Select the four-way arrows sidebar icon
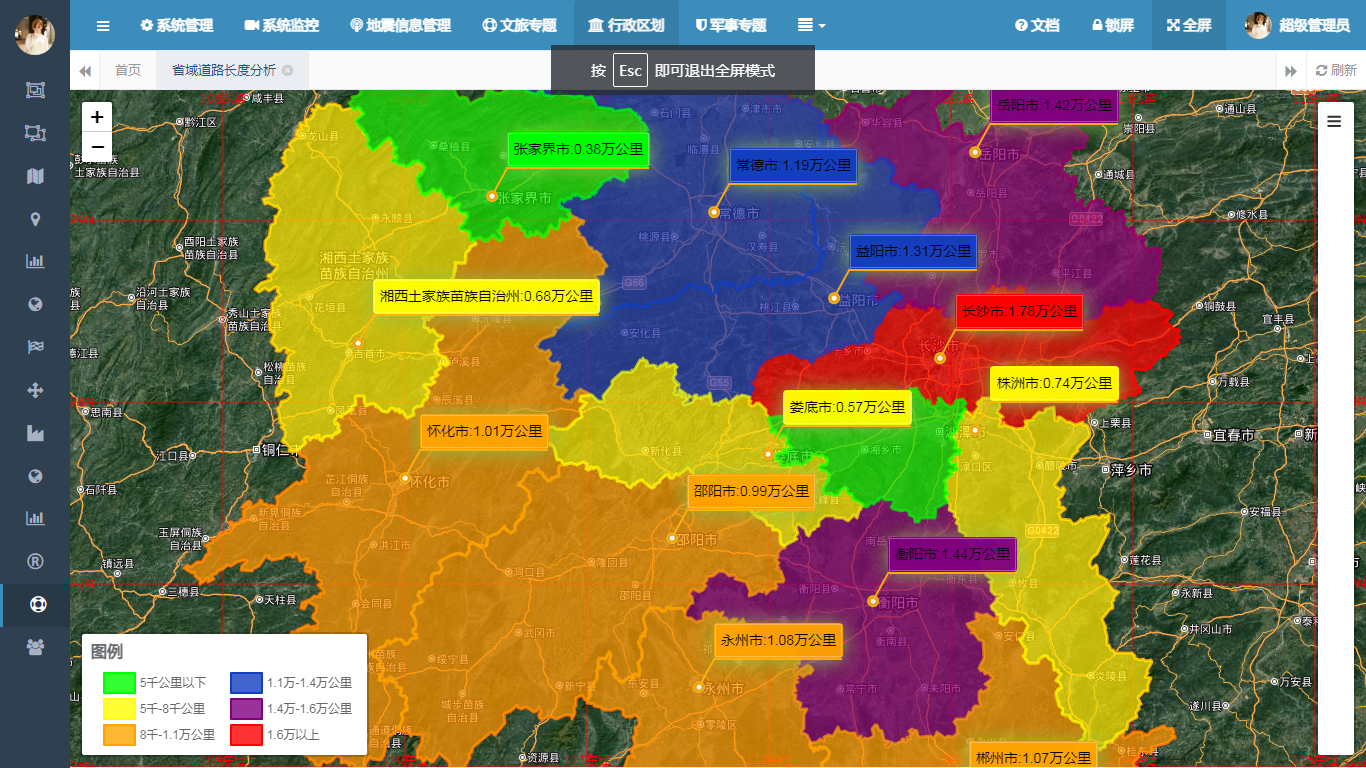1366x768 pixels. [35, 391]
